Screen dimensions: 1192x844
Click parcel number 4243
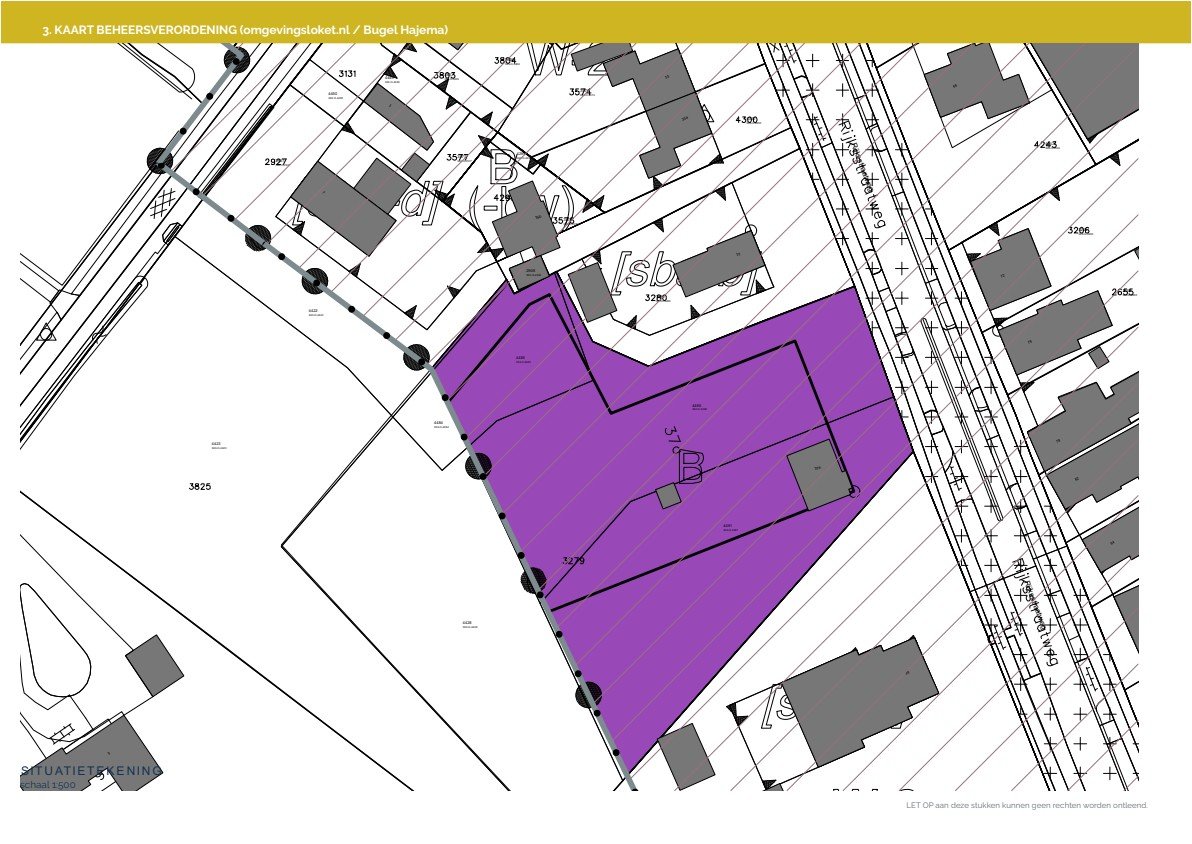[1045, 144]
